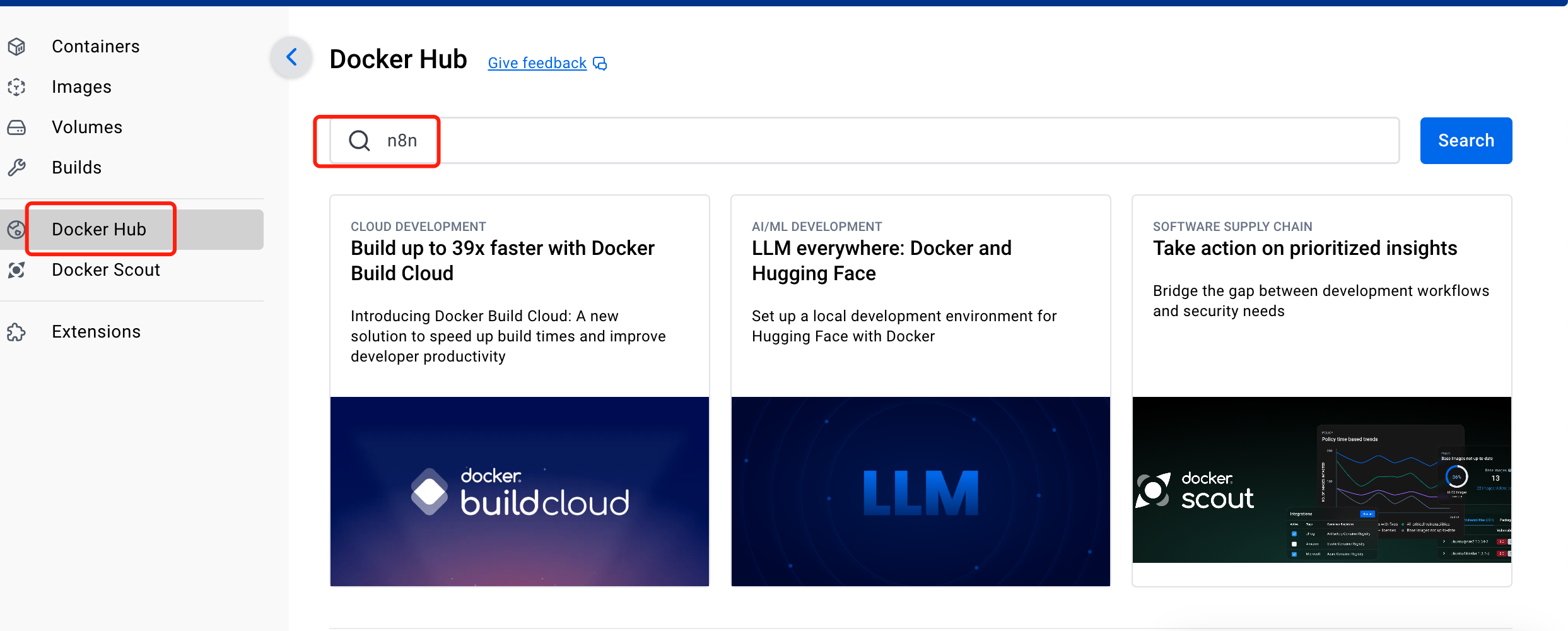Click the Containers cube icon in sidebar
This screenshot has width=1568, height=631.
[16, 47]
